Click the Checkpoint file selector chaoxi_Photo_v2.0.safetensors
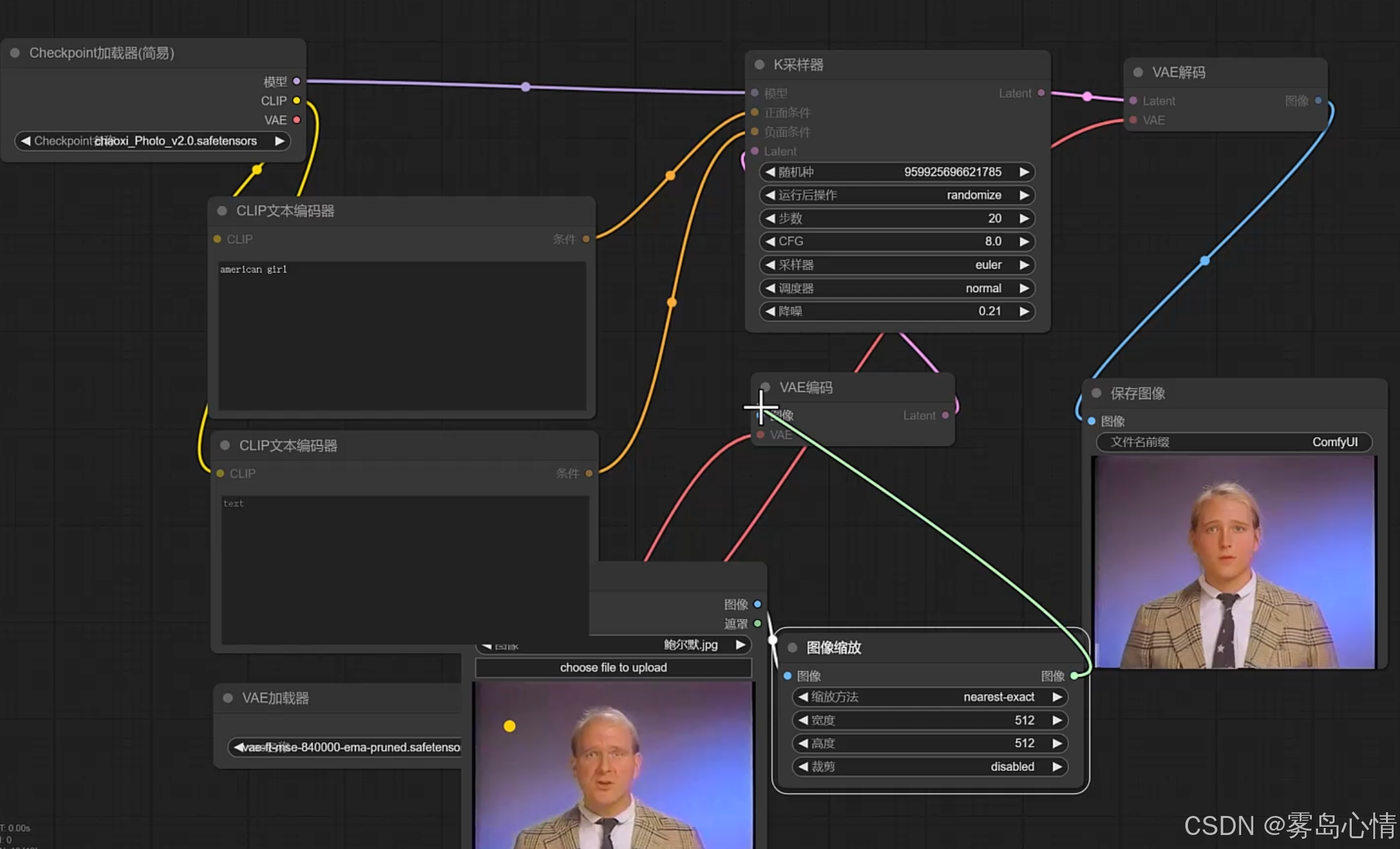Screen dimensions: 1400x849 pos(152,141)
